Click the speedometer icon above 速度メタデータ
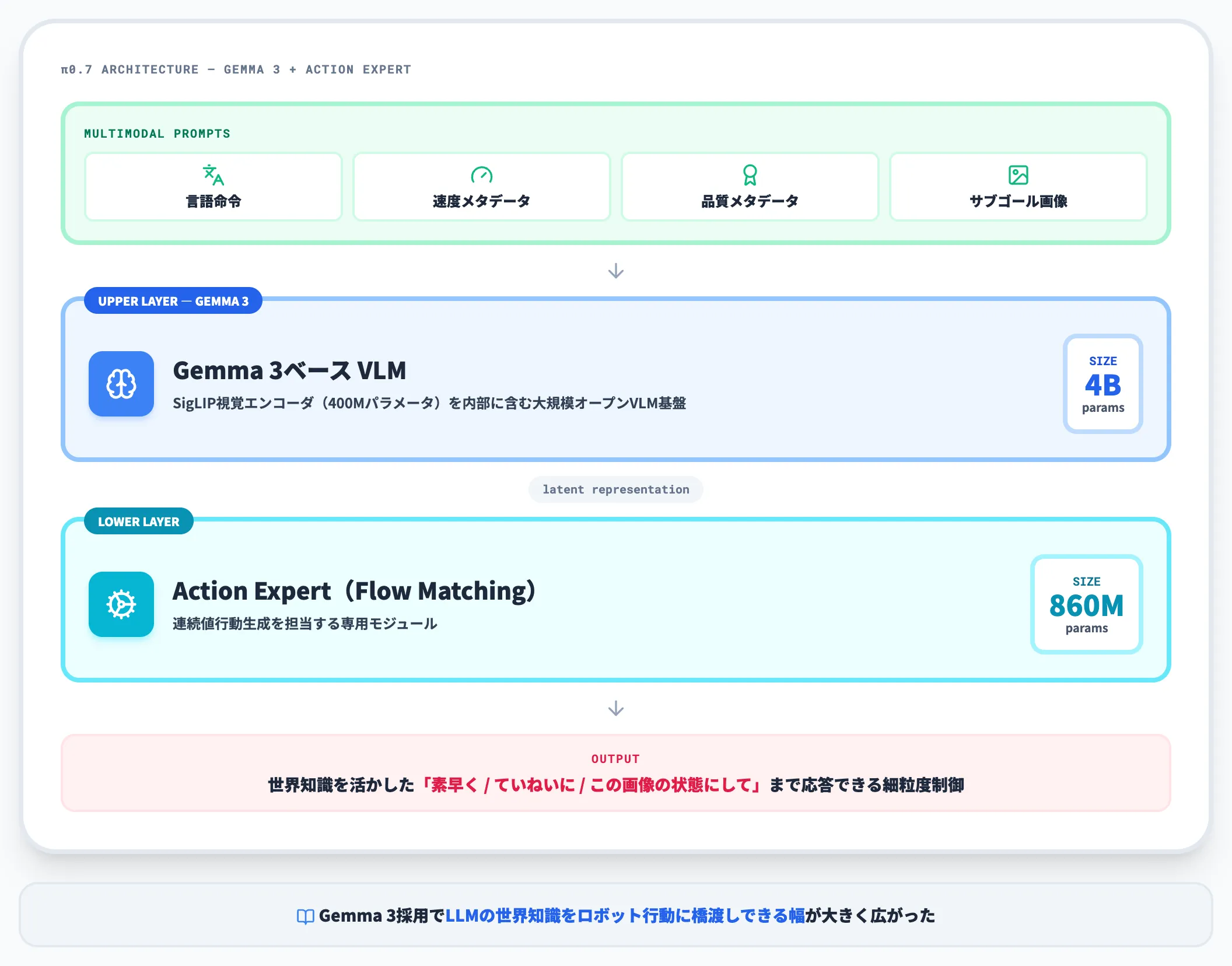Viewport: 1232px width, 966px height. [x=482, y=175]
